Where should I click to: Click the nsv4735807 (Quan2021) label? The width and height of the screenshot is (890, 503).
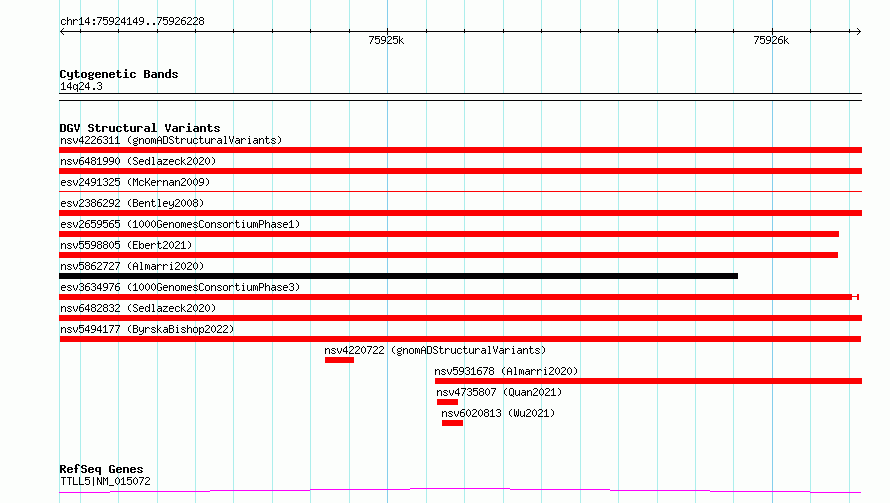click(499, 392)
